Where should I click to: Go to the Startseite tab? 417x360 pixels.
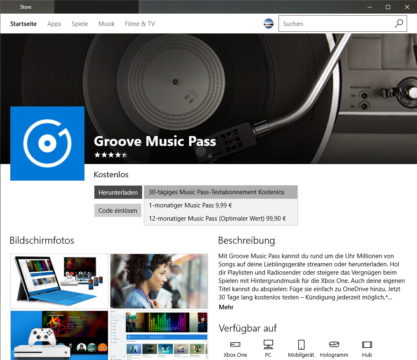click(23, 24)
